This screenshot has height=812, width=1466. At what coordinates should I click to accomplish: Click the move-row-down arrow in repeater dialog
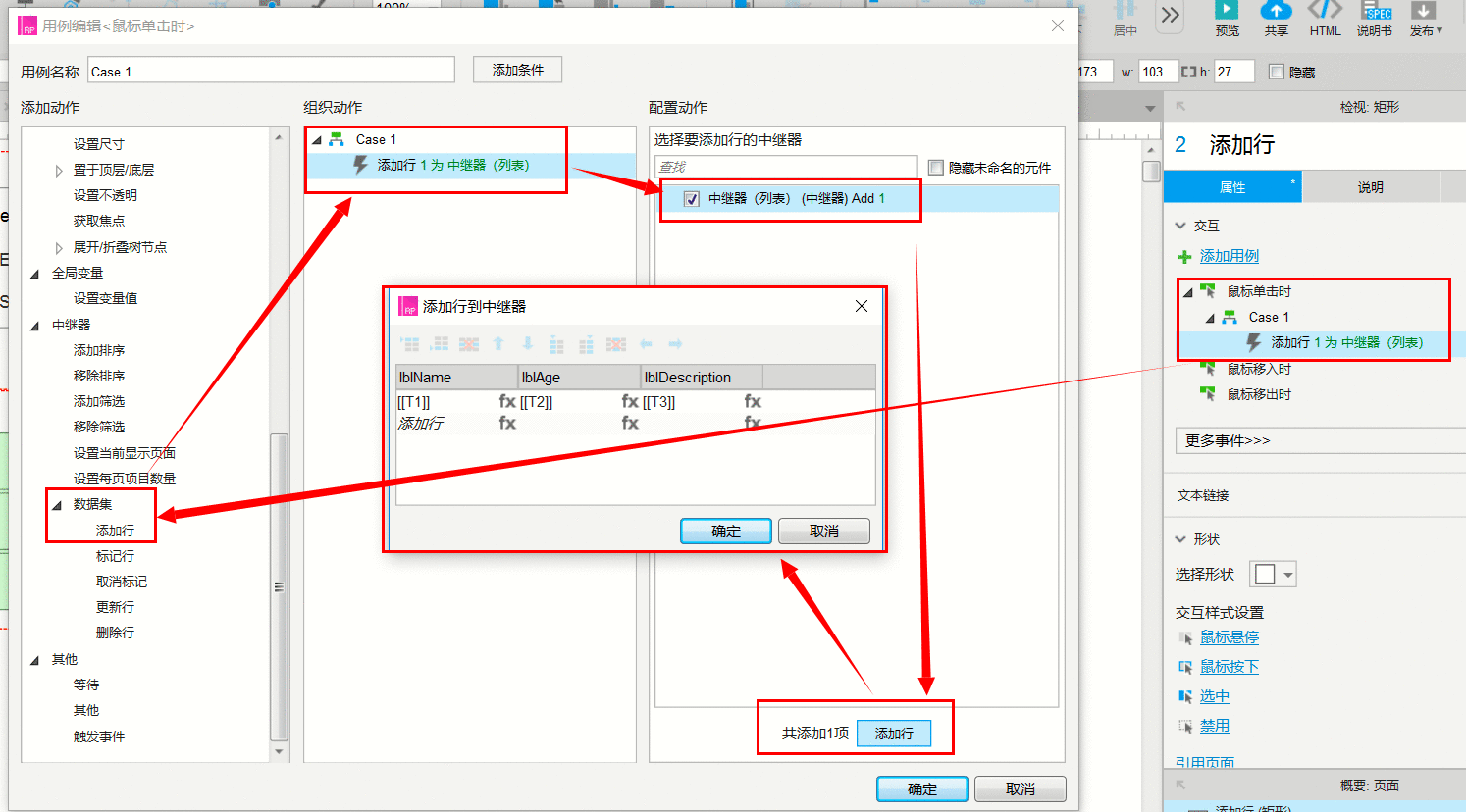tap(528, 344)
